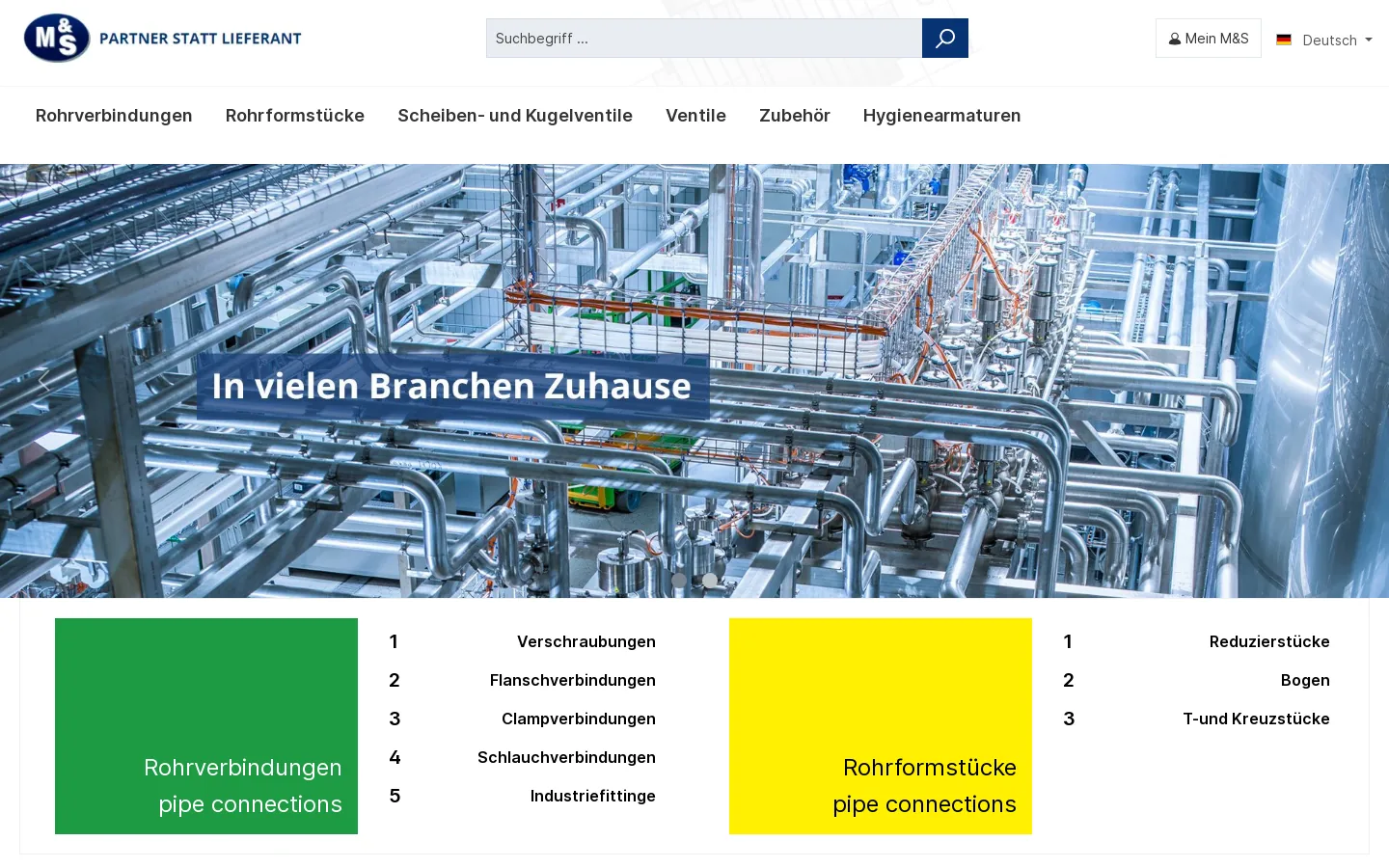Open the Rohrverbindungen navigation menu
This screenshot has width=1389, height=868.
pyautogui.click(x=114, y=116)
